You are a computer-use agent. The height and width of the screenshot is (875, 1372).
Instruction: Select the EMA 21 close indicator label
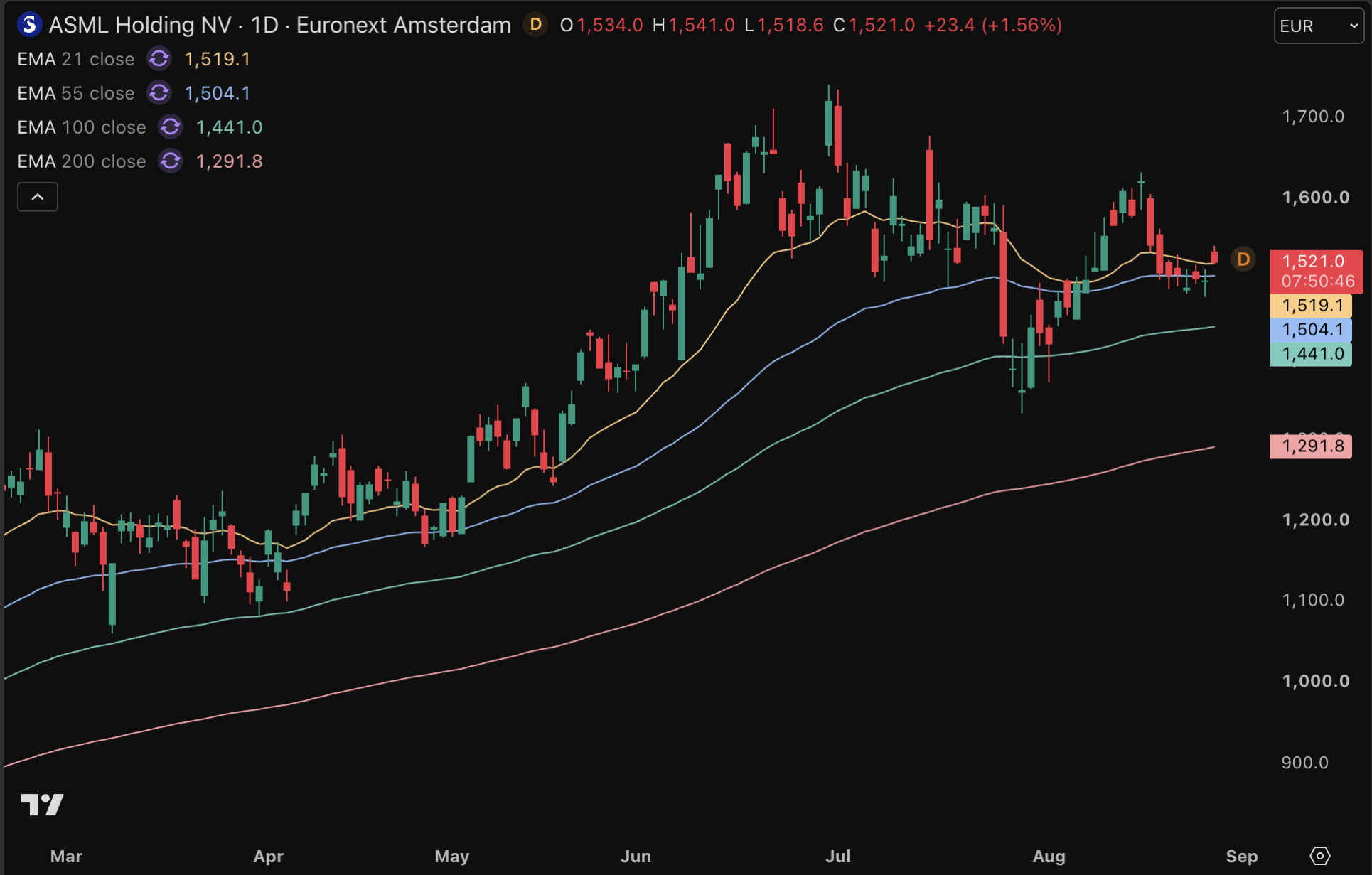point(76,59)
